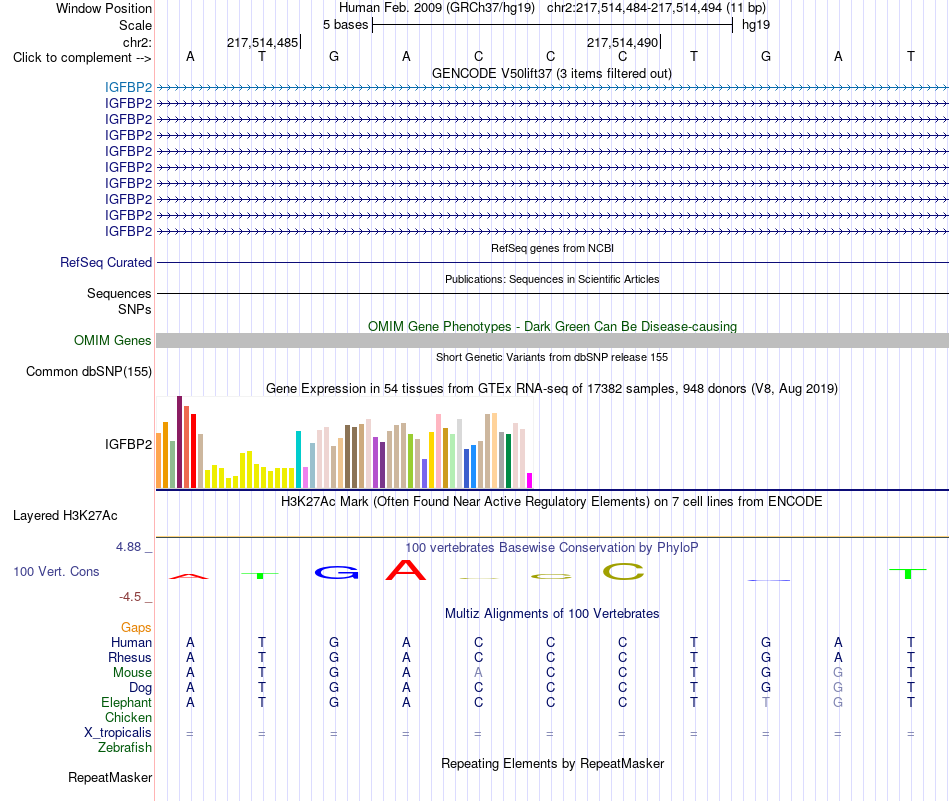Image resolution: width=950 pixels, height=801 pixels.
Task: Click the large red A conservation logo
Action: pos(406,570)
